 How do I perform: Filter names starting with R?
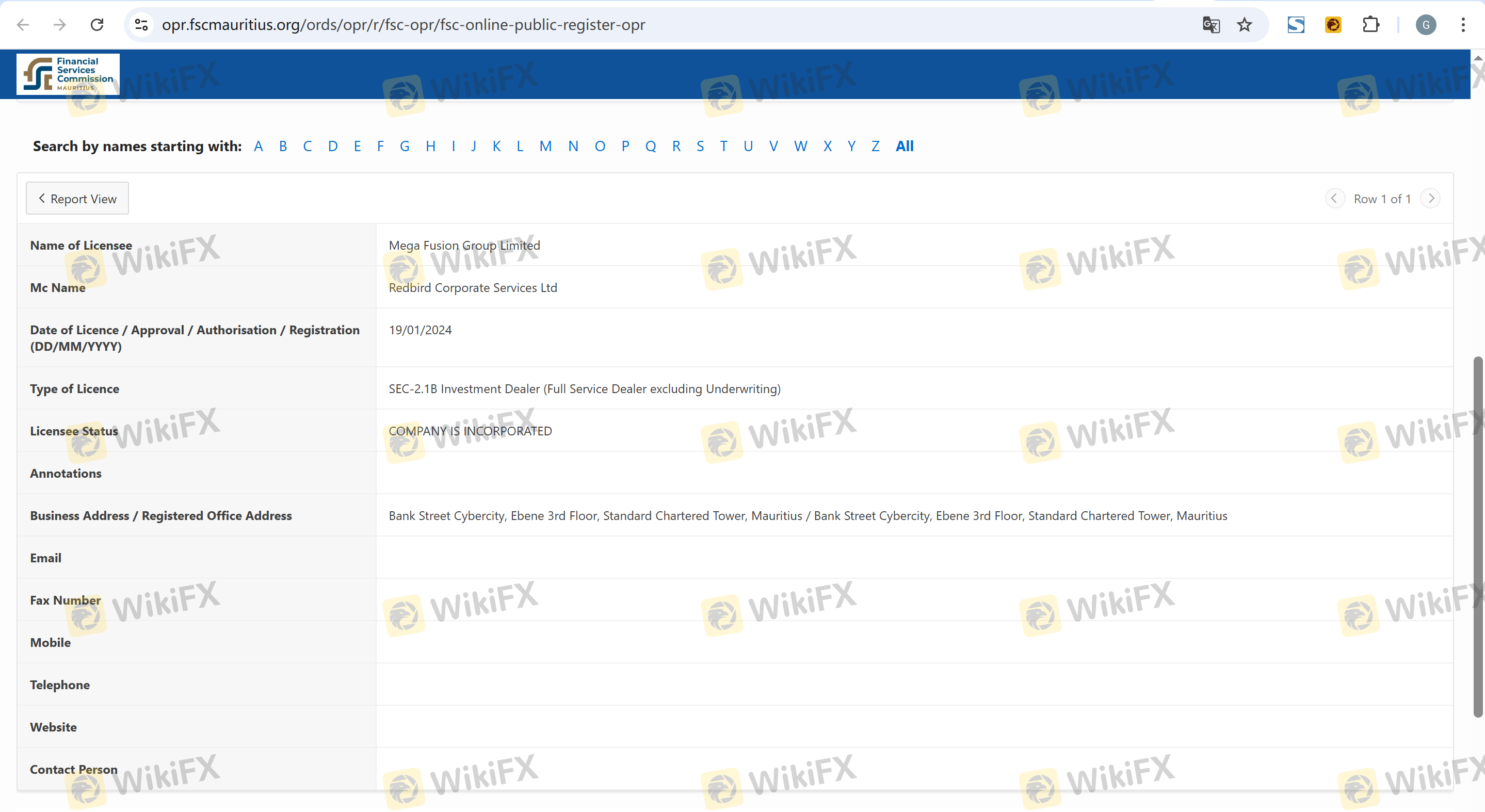(x=676, y=147)
